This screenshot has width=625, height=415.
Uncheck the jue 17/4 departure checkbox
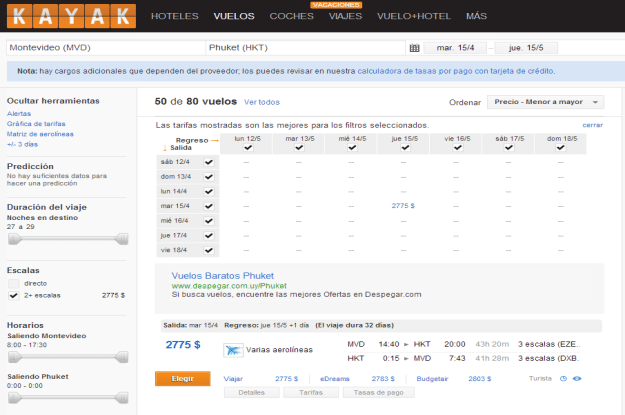tap(209, 236)
